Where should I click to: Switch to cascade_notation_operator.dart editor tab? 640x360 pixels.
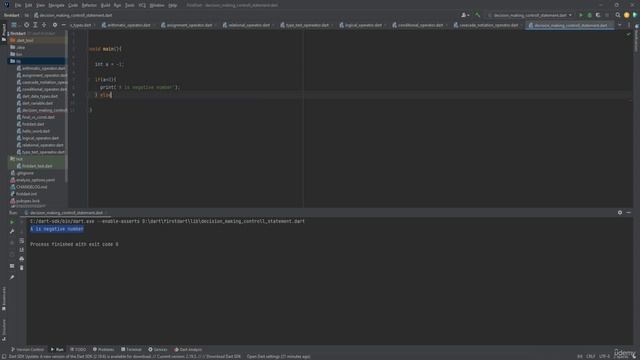pyautogui.click(x=487, y=25)
